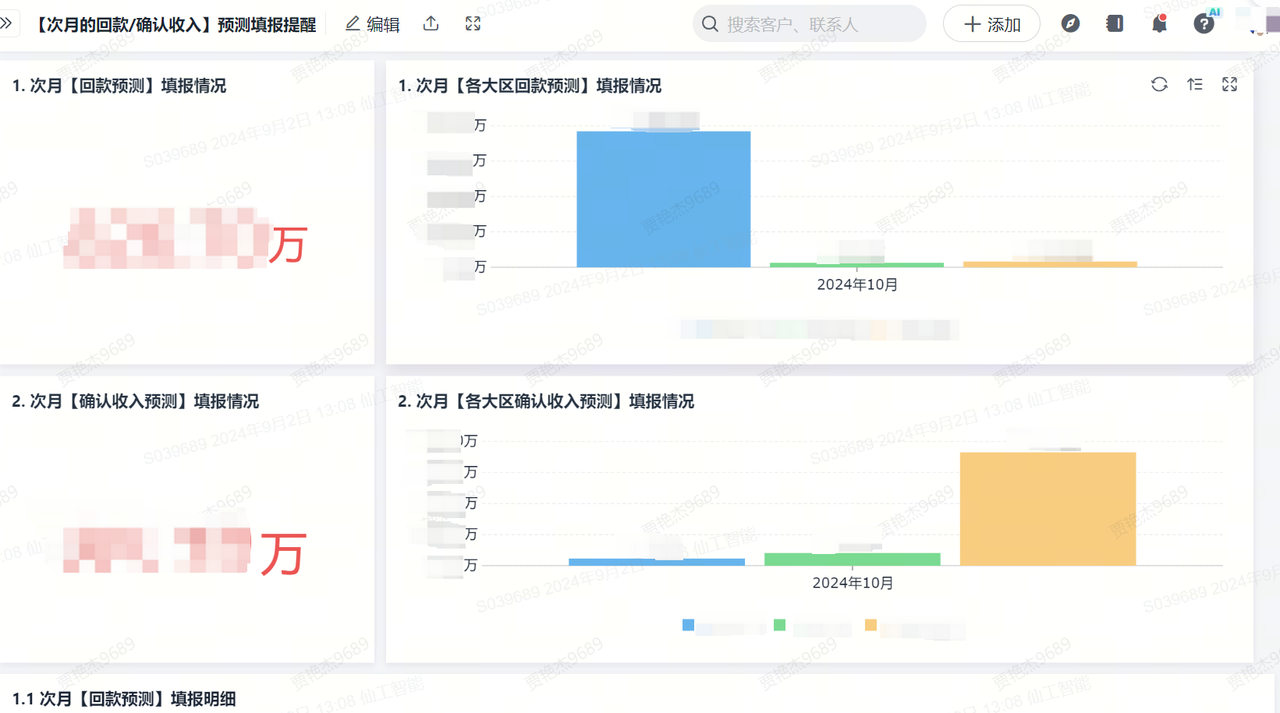
Task: Expand the sidebar with the double-chevron icon
Action: click(x=6, y=23)
